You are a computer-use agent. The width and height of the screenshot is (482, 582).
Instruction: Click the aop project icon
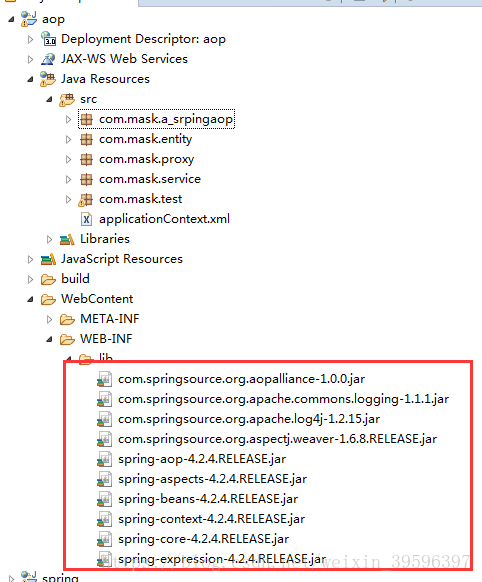coord(29,19)
